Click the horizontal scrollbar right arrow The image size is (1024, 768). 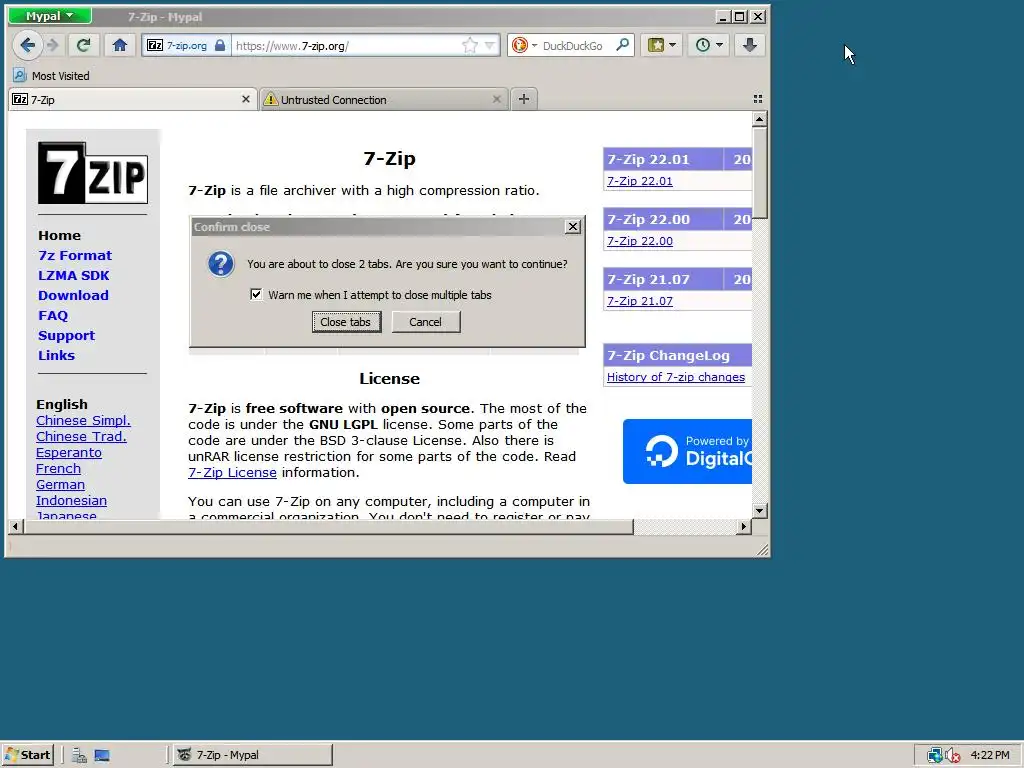(x=743, y=526)
